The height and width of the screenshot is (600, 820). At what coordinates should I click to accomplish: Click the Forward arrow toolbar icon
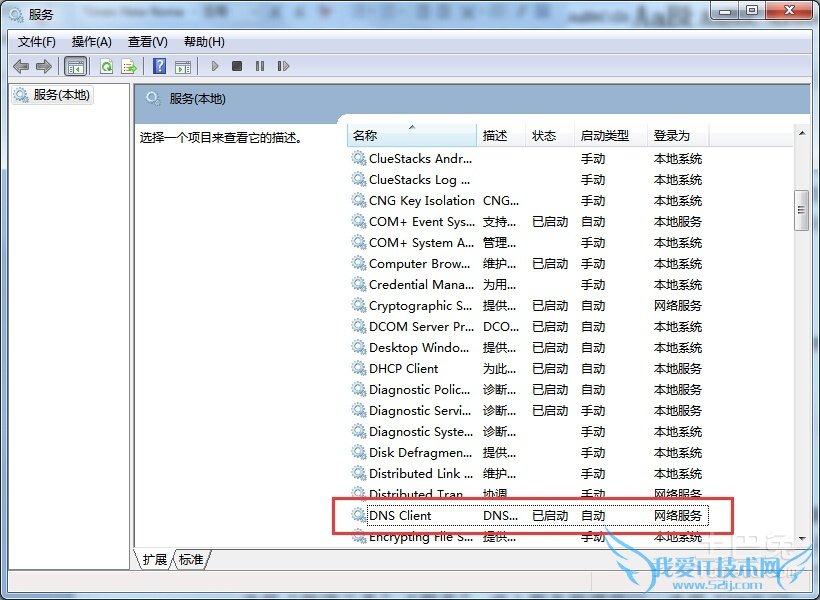44,66
